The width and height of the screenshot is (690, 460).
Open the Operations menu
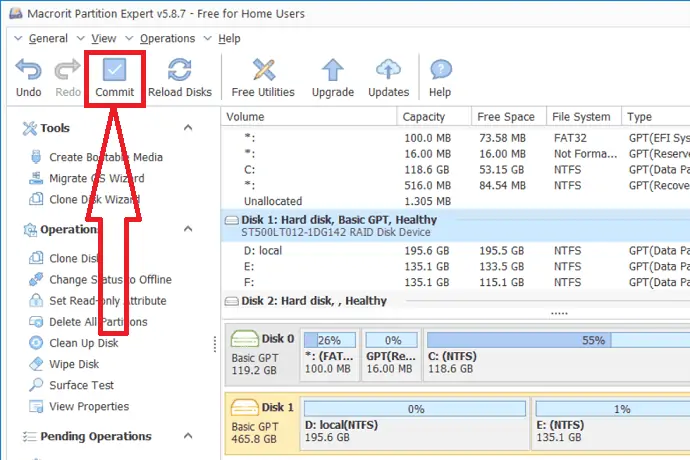pyautogui.click(x=168, y=39)
